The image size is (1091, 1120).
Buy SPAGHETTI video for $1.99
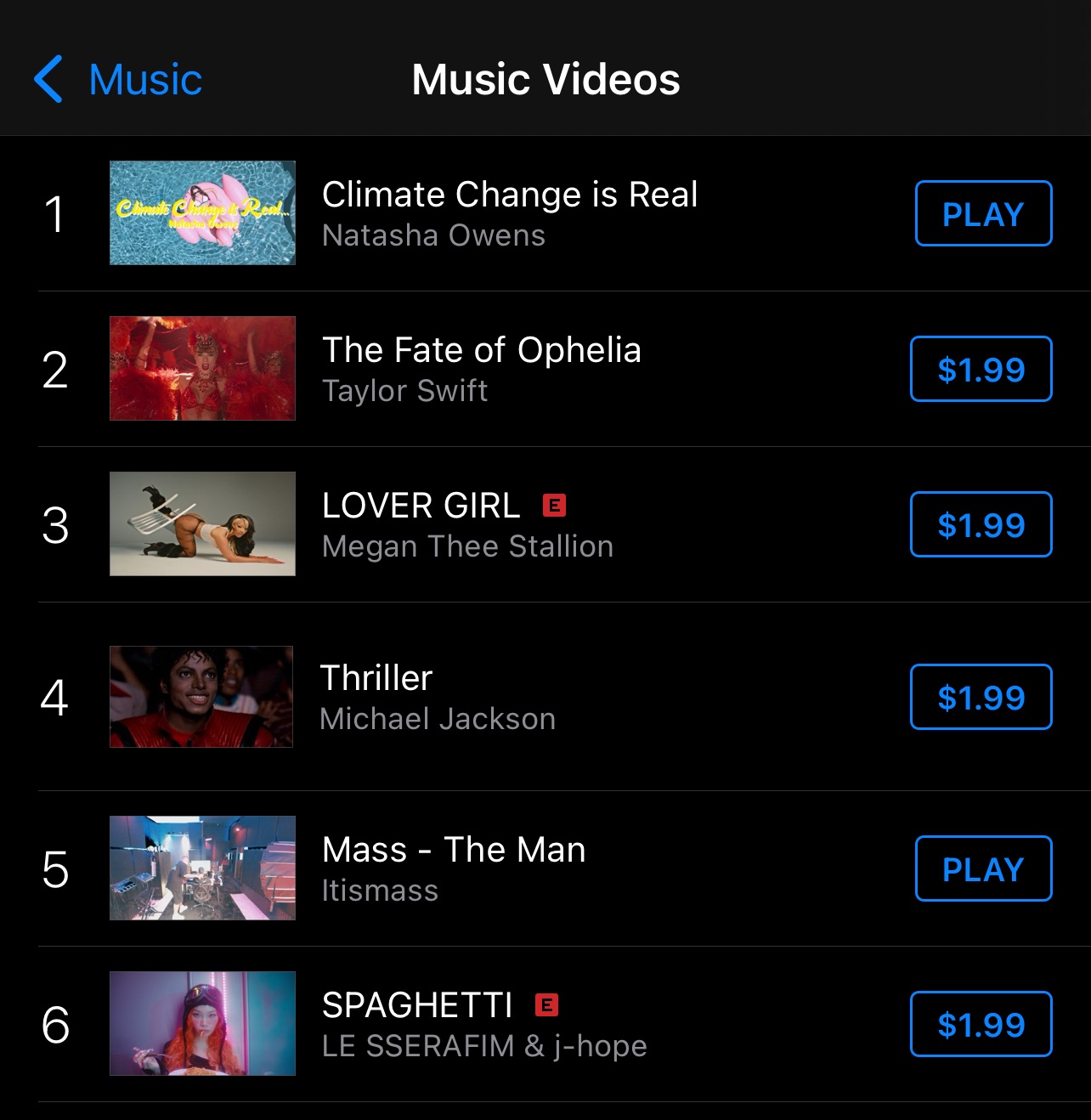pyautogui.click(x=981, y=1024)
